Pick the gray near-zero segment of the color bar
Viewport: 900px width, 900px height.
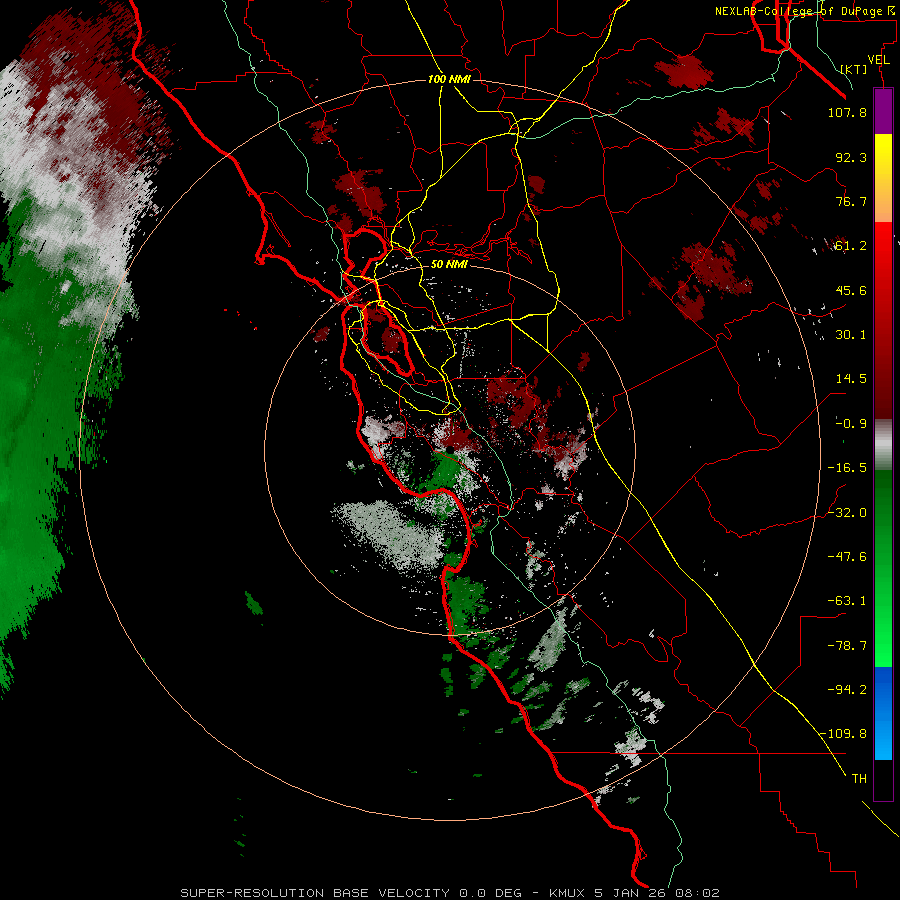[883, 445]
